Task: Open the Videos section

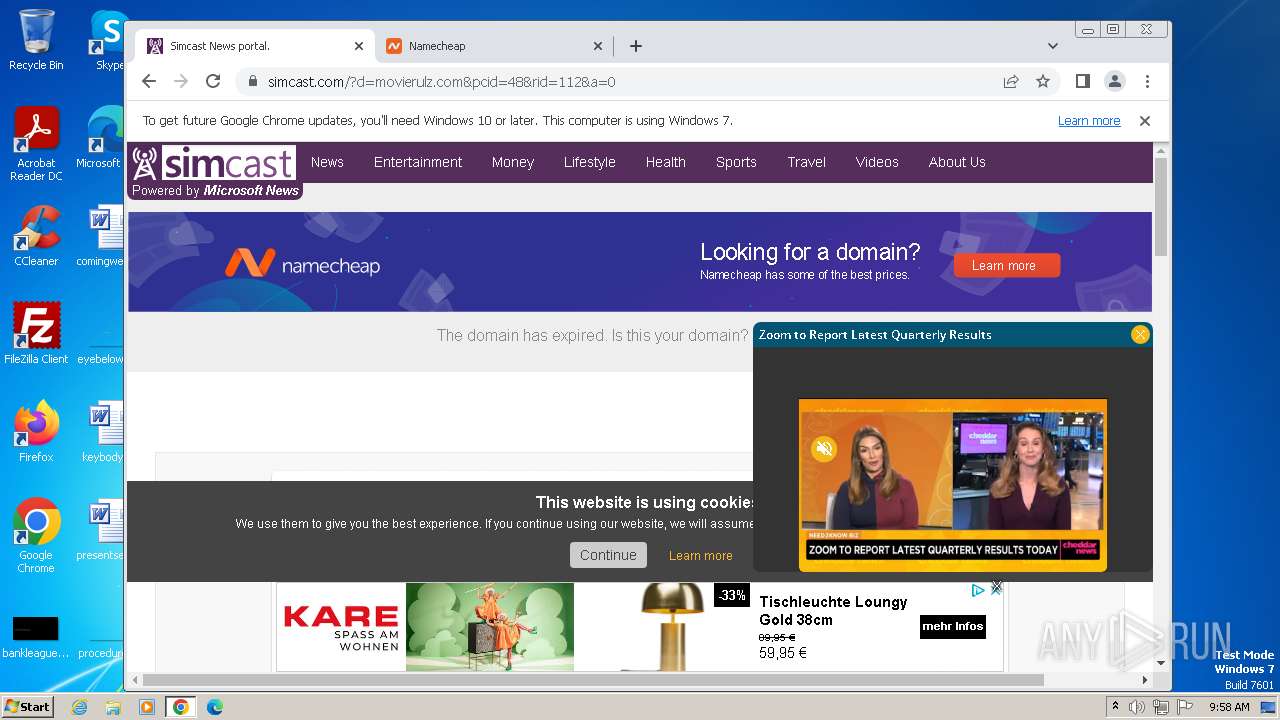Action: [x=877, y=162]
